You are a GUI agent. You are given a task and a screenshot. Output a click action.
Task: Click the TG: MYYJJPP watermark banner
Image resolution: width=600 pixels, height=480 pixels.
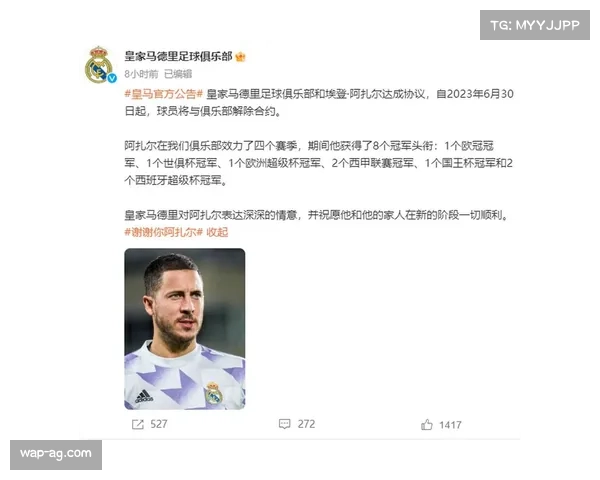[535, 25]
